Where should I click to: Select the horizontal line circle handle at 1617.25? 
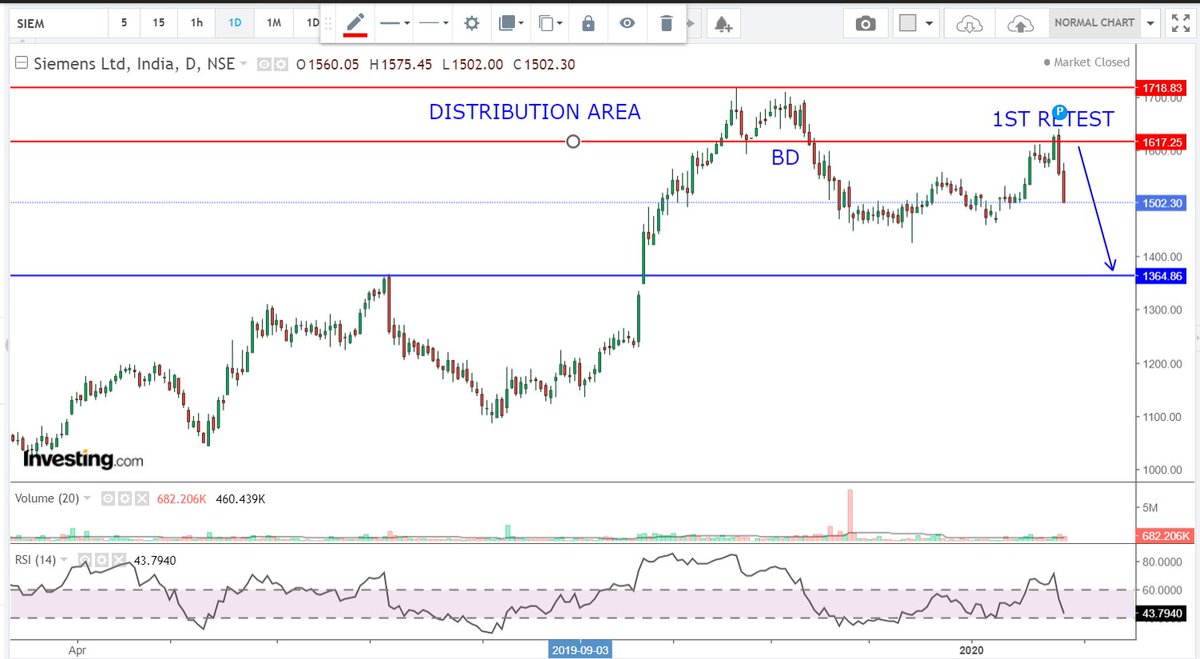click(573, 142)
